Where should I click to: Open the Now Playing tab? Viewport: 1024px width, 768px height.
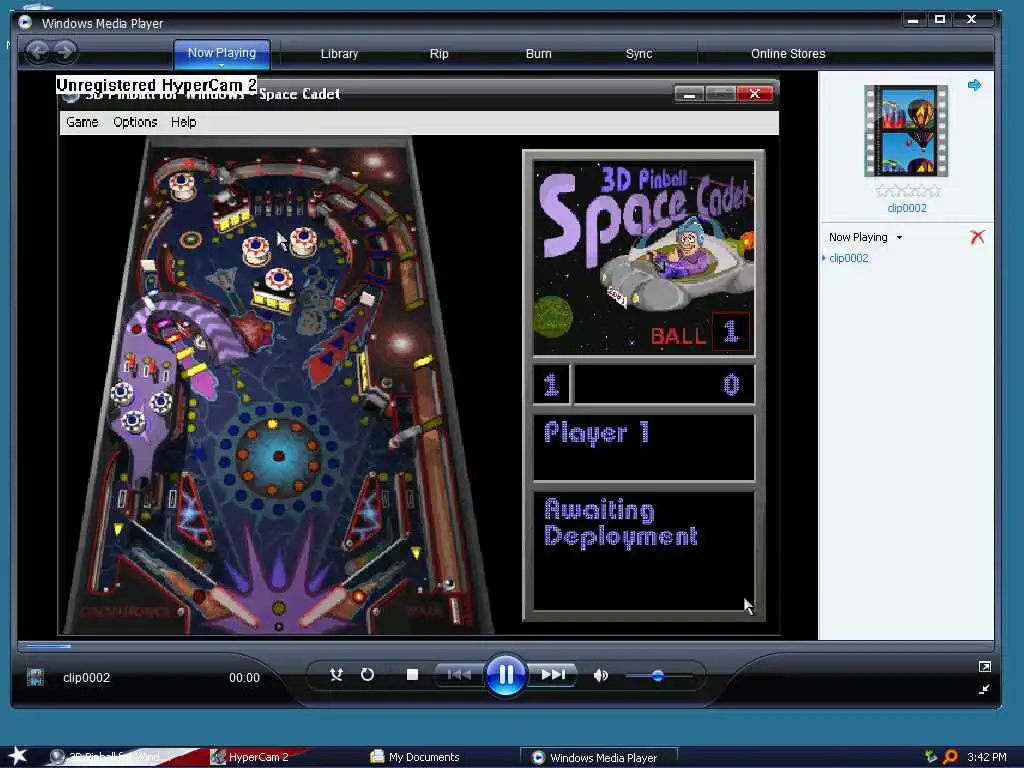[222, 52]
